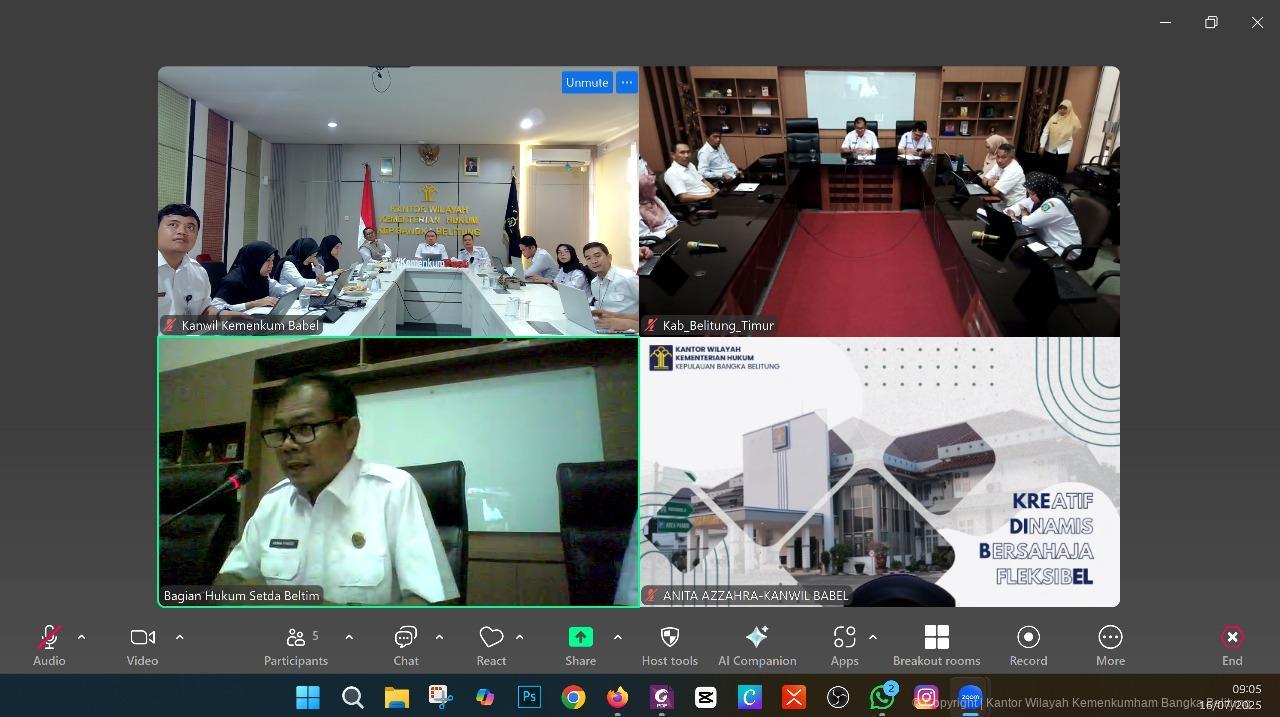1280x717 pixels.
Task: Select the Bagian Hukum Setda Beltim video
Action: pos(398,471)
